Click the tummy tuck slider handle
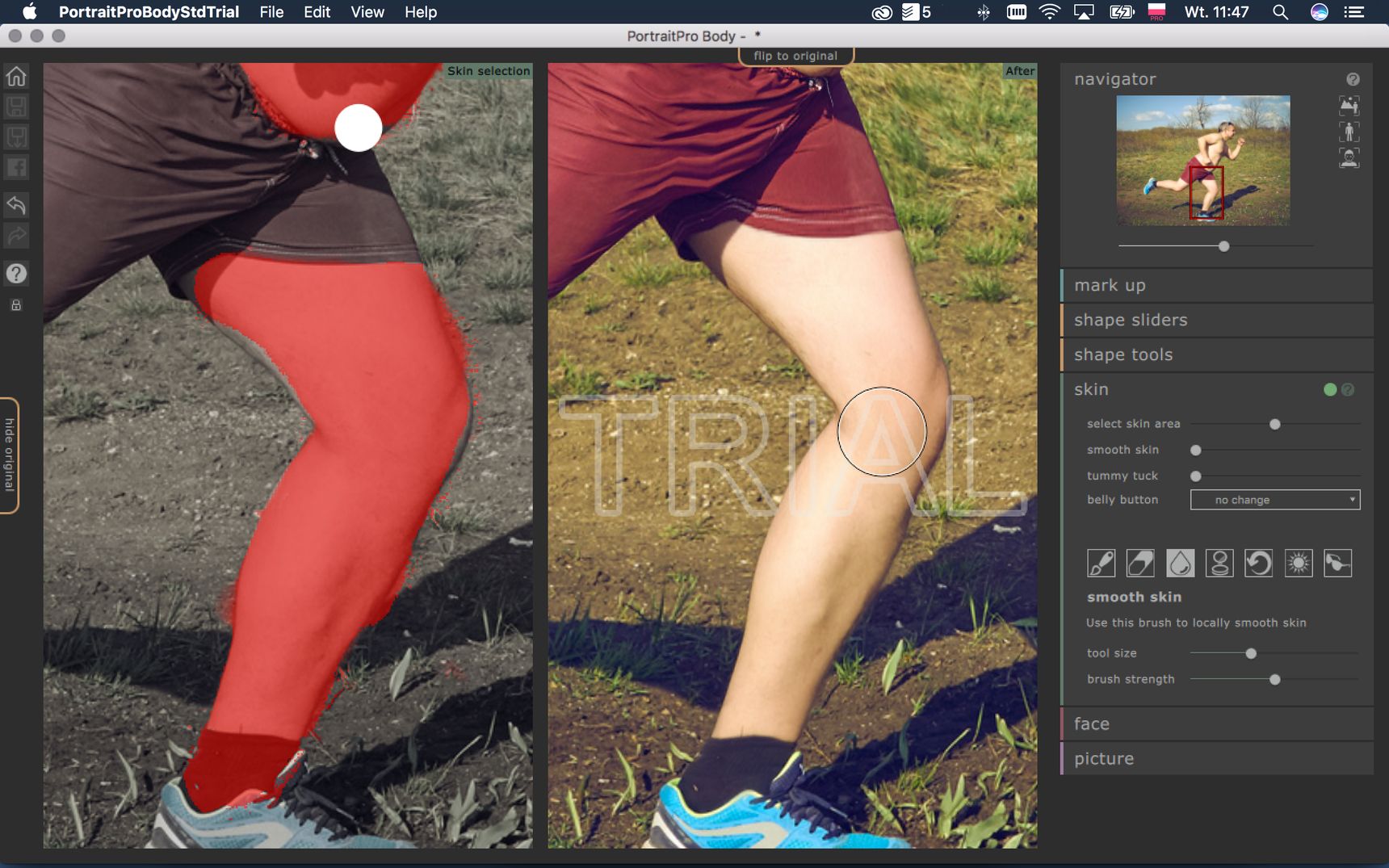The image size is (1389, 868). 1196,476
